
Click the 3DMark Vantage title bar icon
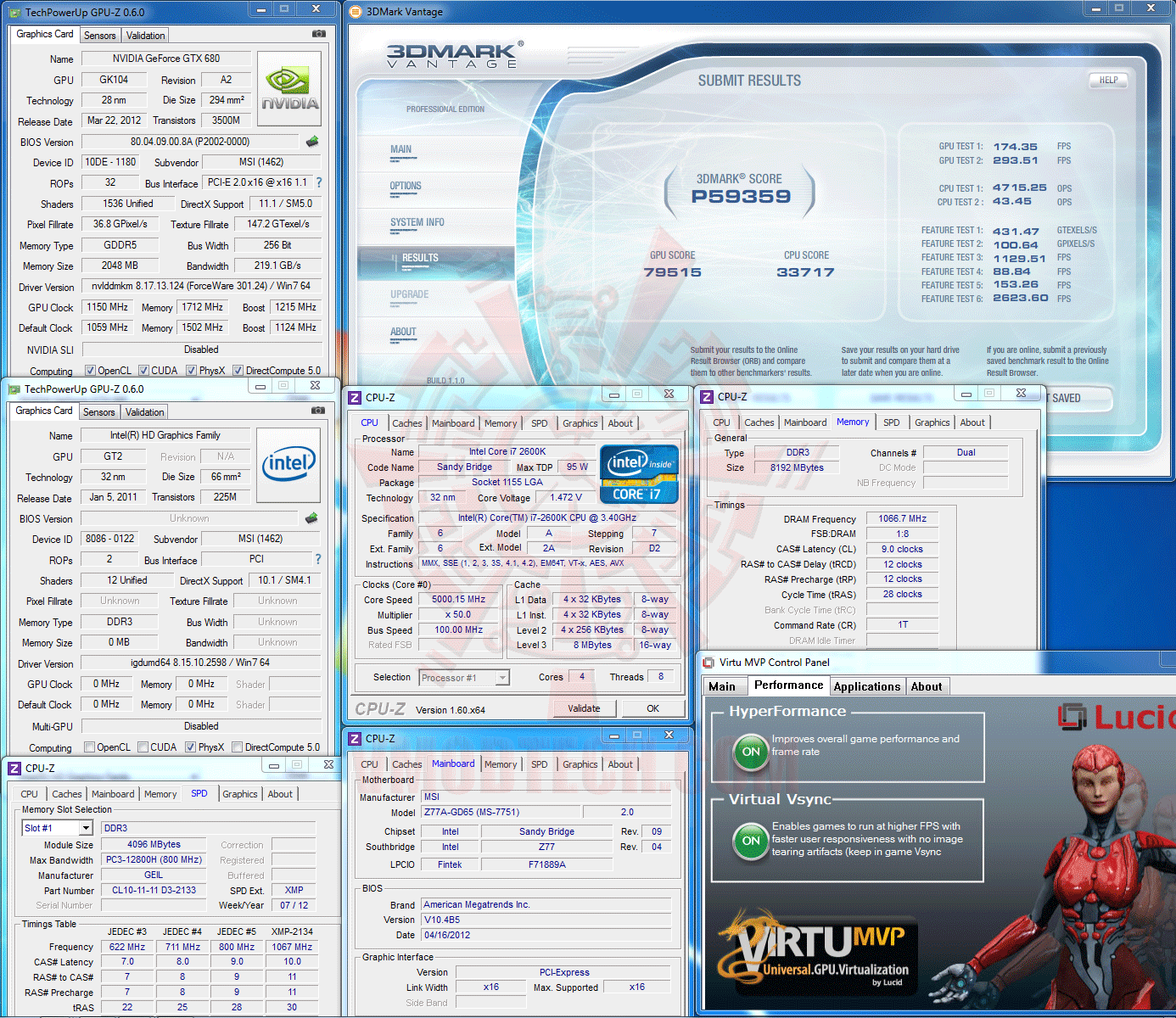[x=356, y=12]
